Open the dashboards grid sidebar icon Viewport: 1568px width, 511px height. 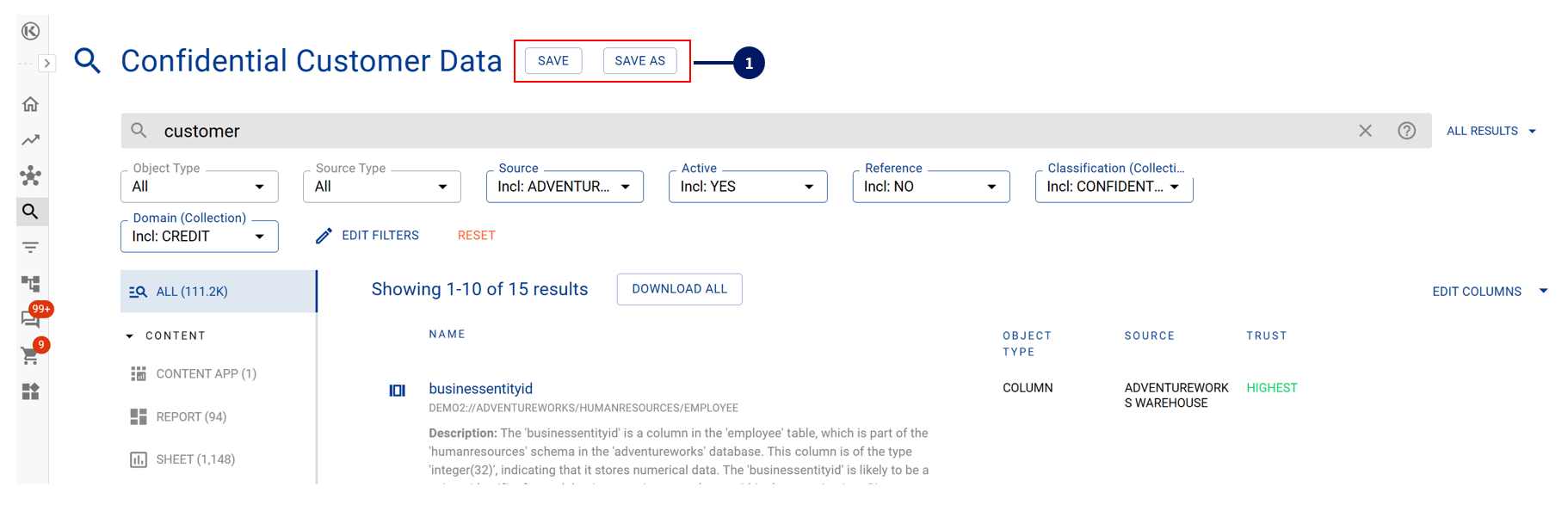click(31, 391)
